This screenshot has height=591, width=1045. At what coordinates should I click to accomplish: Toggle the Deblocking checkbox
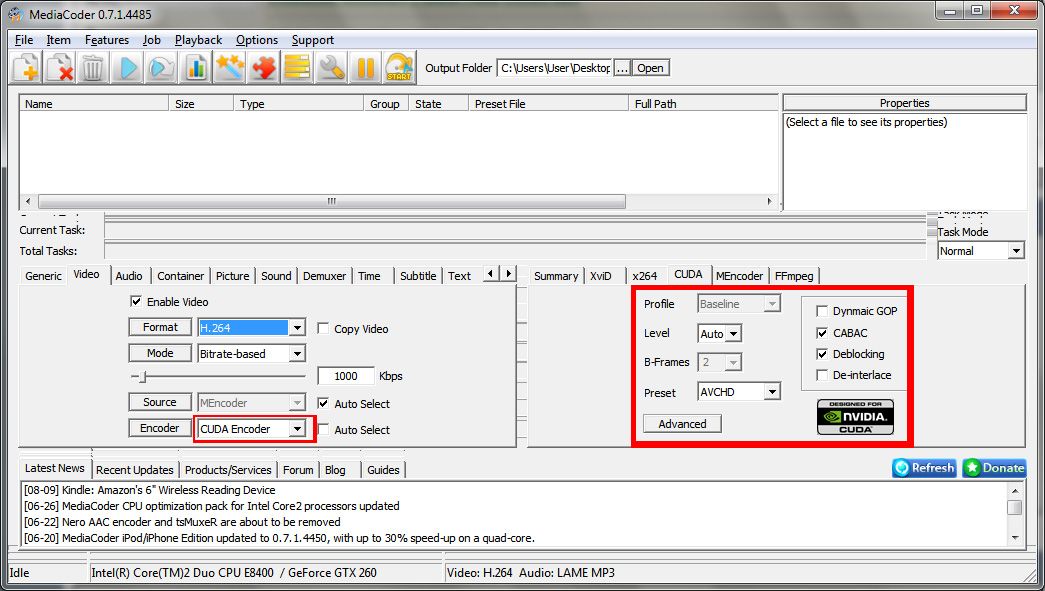[822, 354]
